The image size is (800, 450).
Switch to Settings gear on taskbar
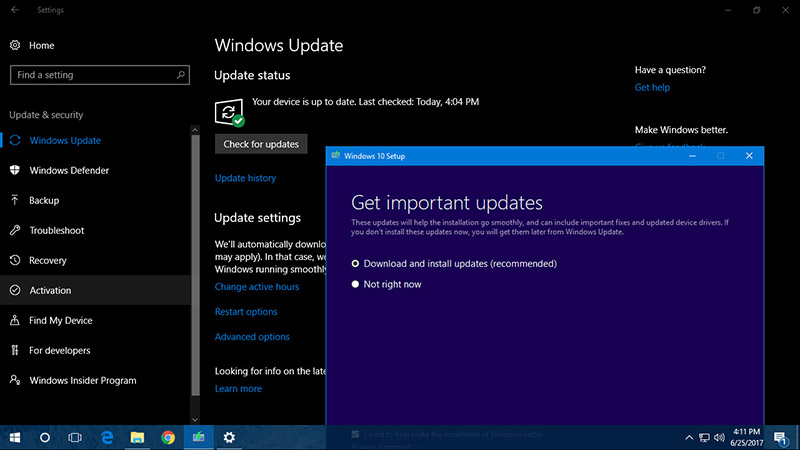(229, 437)
